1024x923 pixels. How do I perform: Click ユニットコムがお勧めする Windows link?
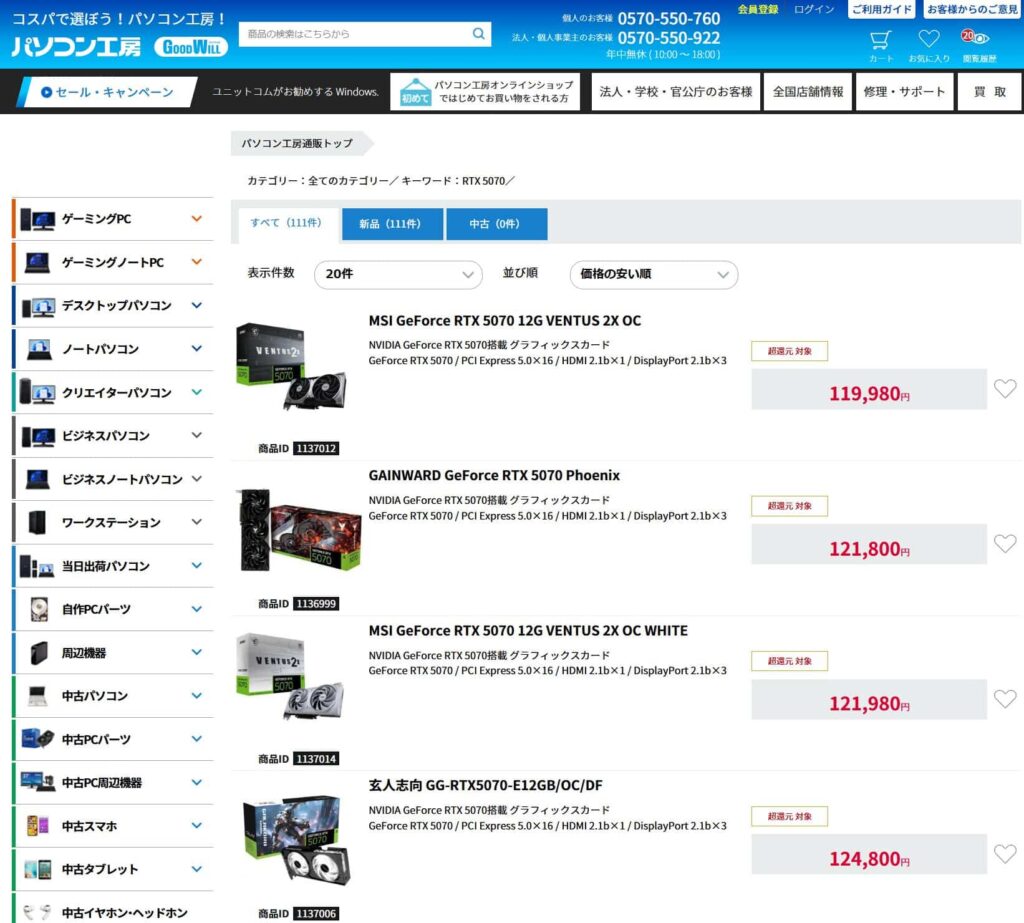(295, 92)
